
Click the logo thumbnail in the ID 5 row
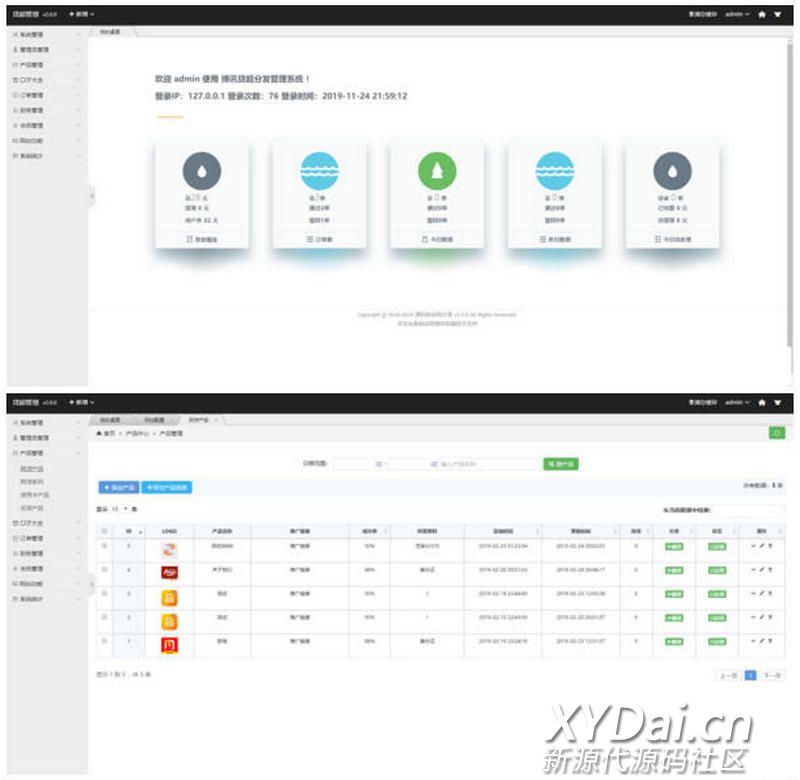169,549
